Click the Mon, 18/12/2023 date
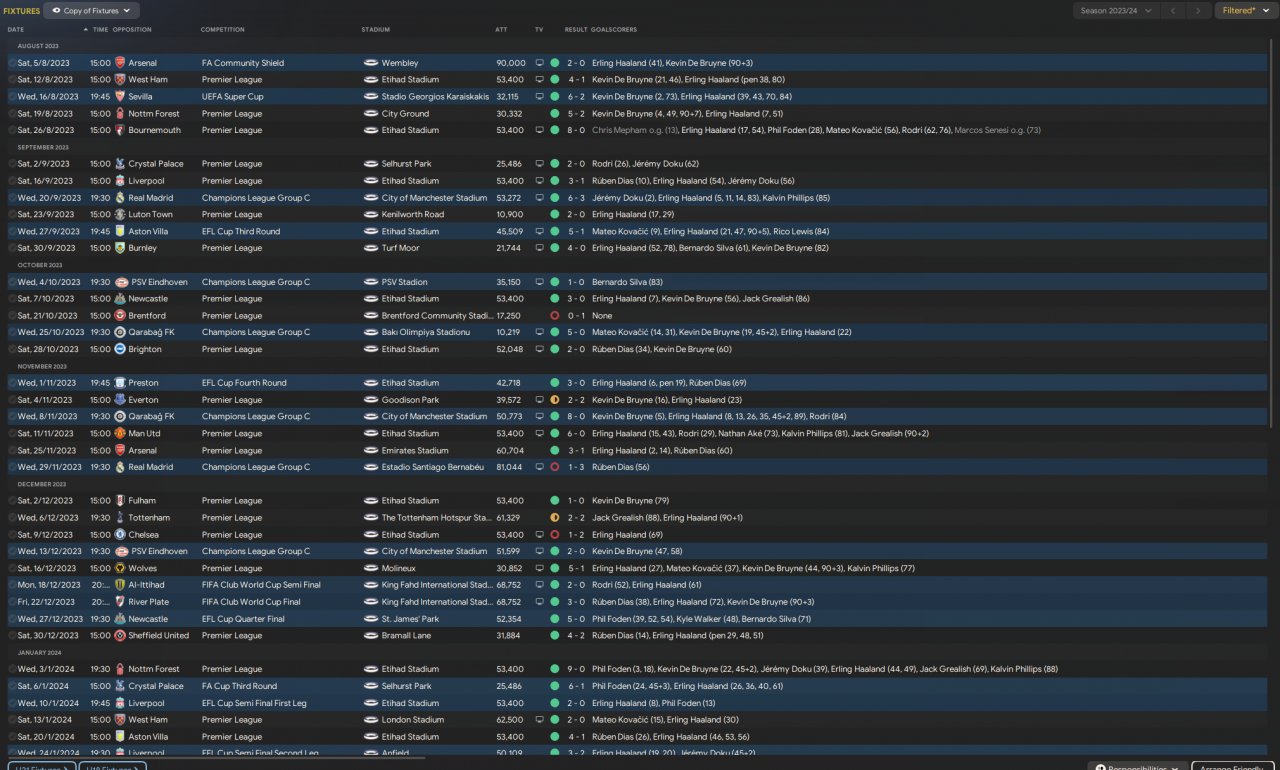The image size is (1280, 770). coord(47,585)
